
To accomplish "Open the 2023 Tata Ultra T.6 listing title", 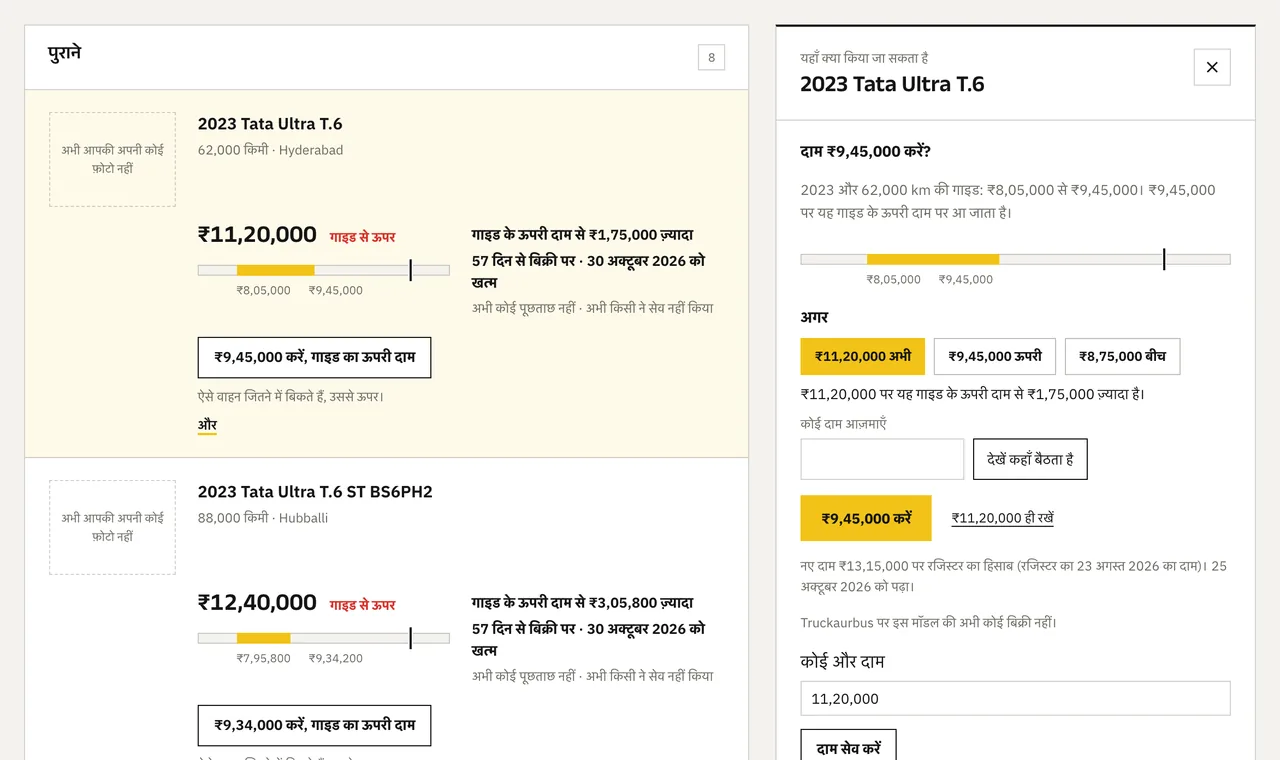I will point(270,124).
